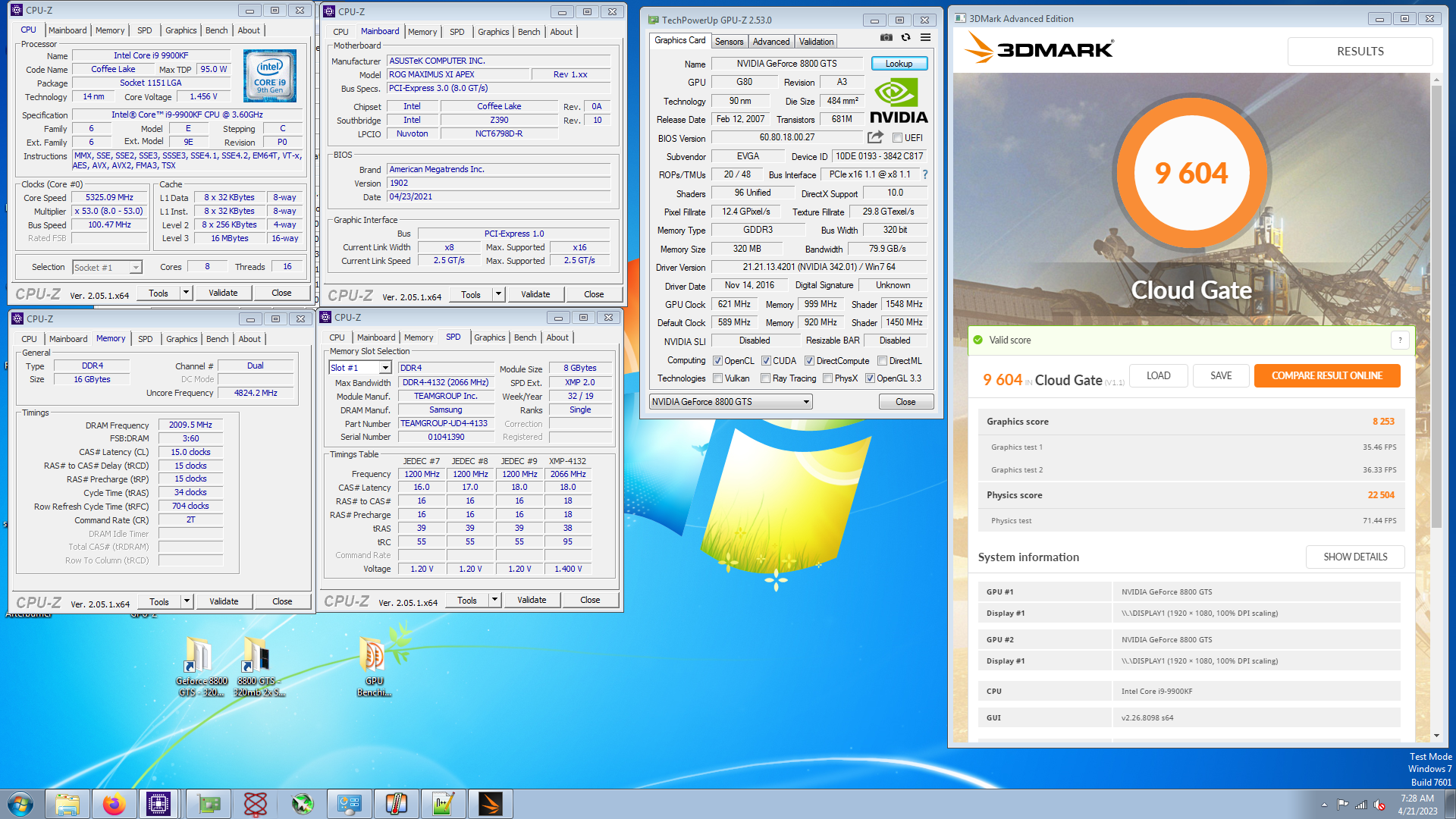Image resolution: width=1456 pixels, height=819 pixels.
Task: Open Slot #1 memory slot dropdown
Action: pyautogui.click(x=360, y=368)
